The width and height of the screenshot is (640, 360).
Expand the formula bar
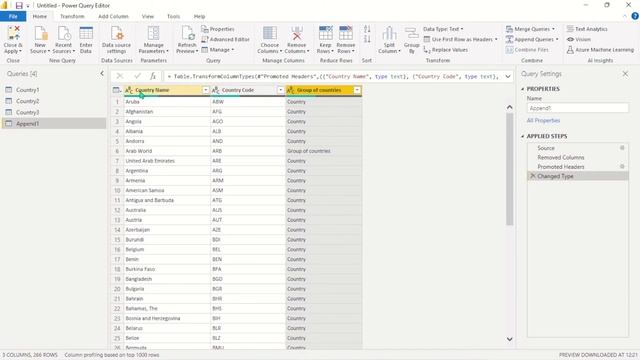pyautogui.click(x=508, y=76)
